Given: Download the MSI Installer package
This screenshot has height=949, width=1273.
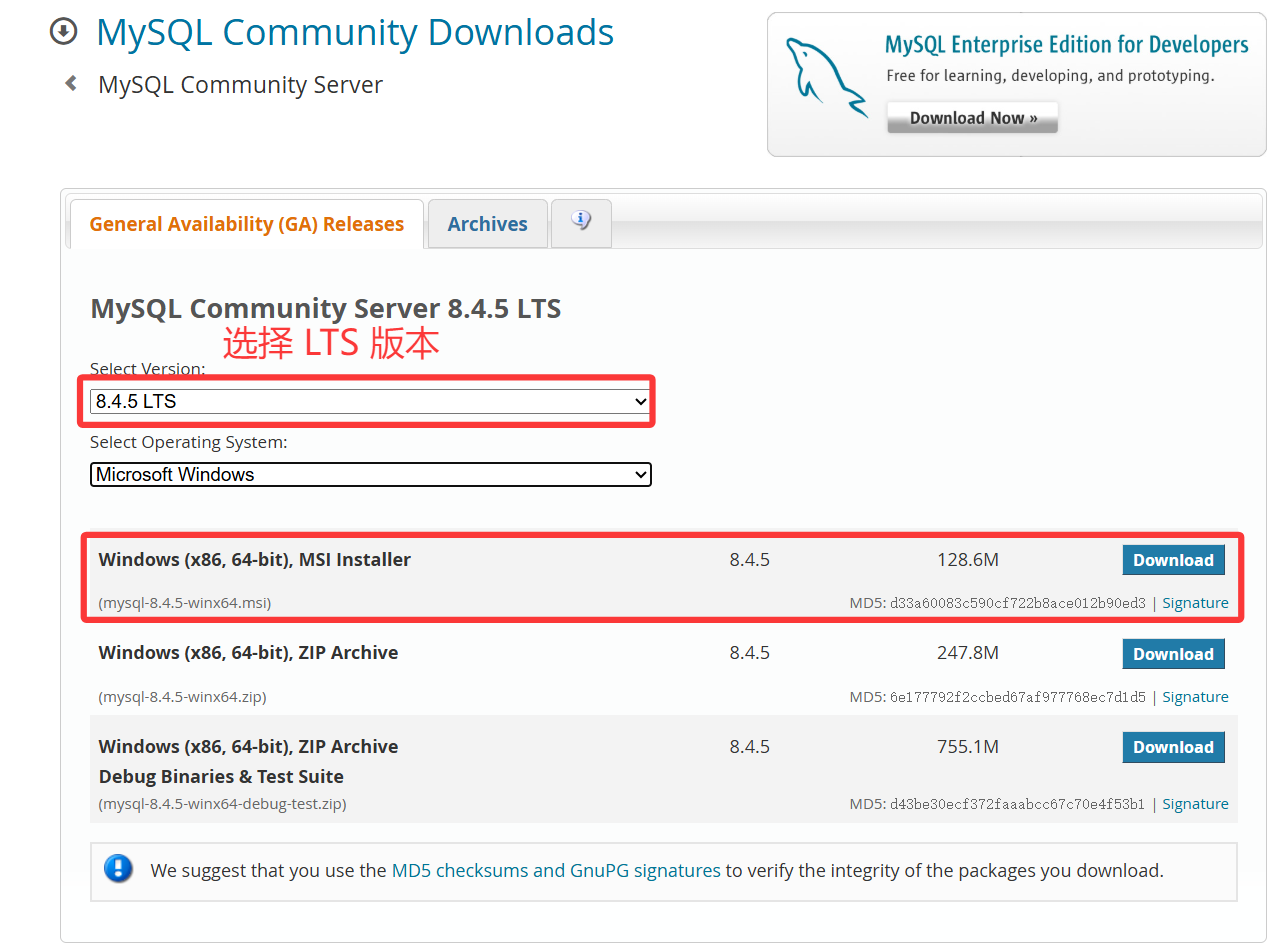Looking at the screenshot, I should 1173,560.
